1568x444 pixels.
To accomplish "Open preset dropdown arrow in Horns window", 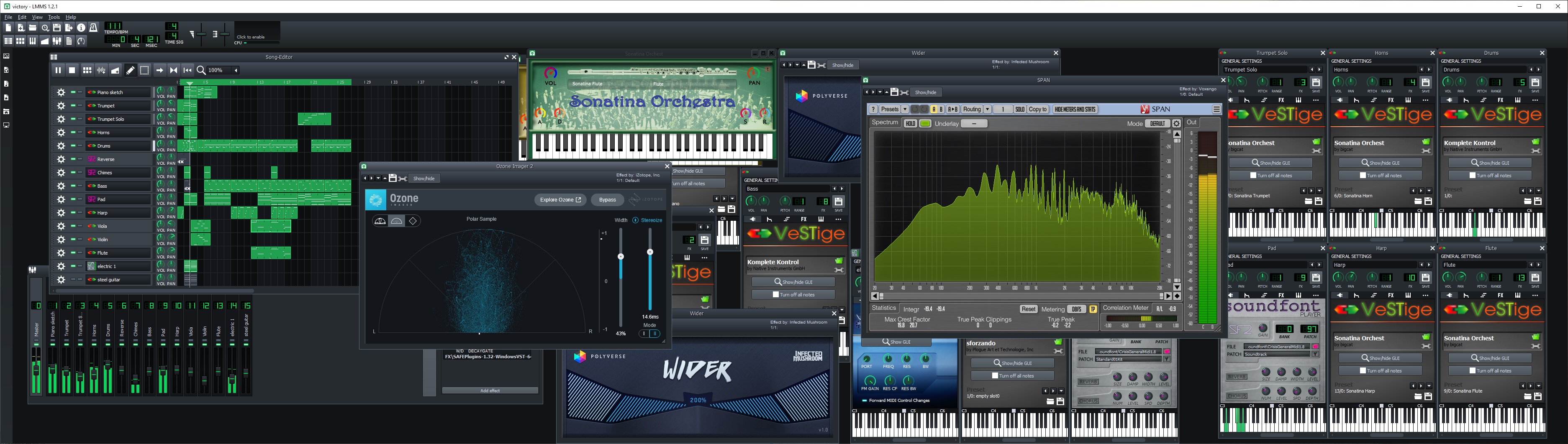I will (1429, 190).
